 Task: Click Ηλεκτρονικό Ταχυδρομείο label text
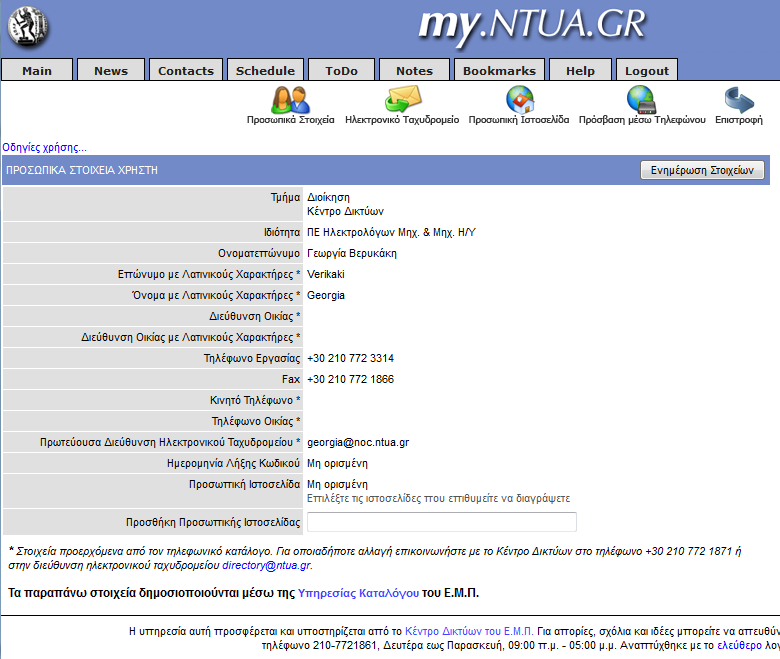coord(402,120)
